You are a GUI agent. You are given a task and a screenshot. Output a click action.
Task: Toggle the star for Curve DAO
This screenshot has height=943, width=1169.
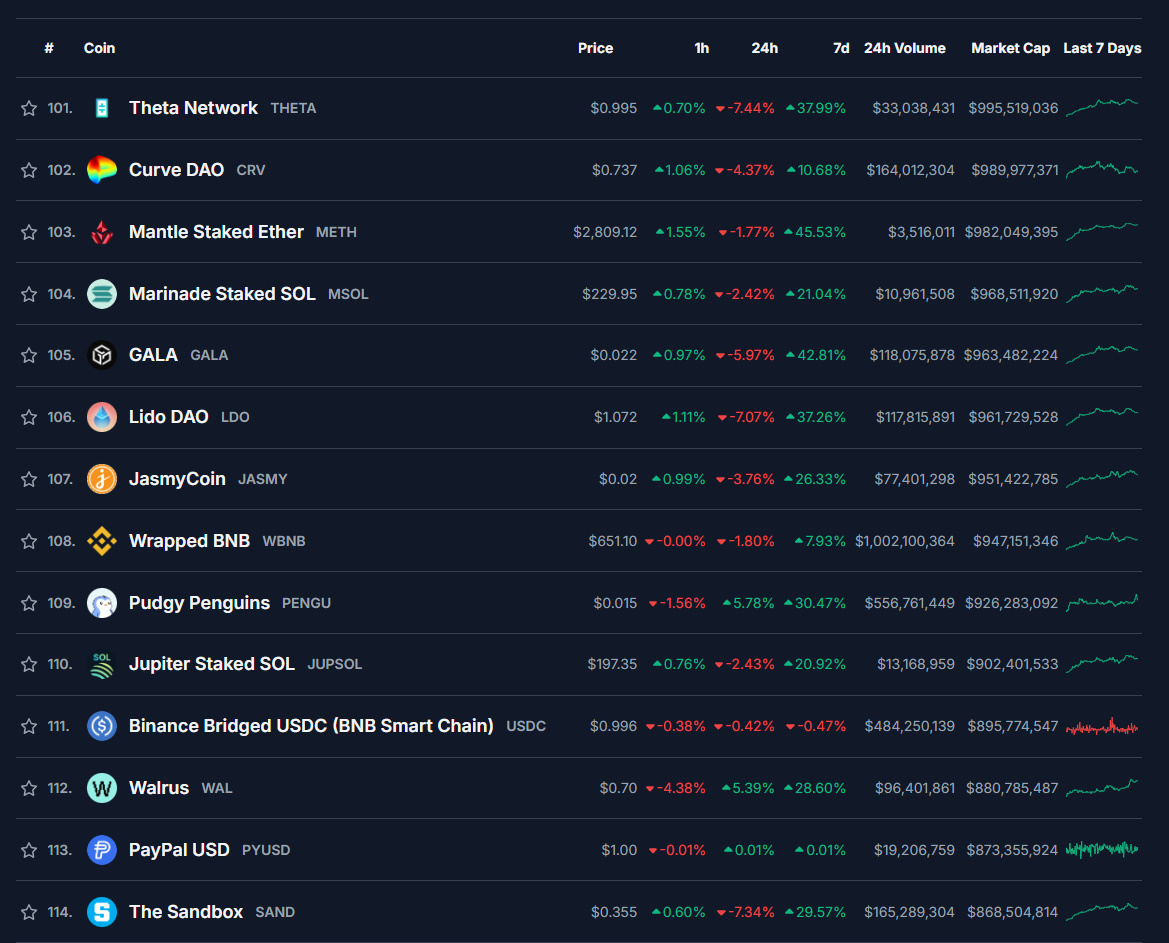click(x=29, y=170)
